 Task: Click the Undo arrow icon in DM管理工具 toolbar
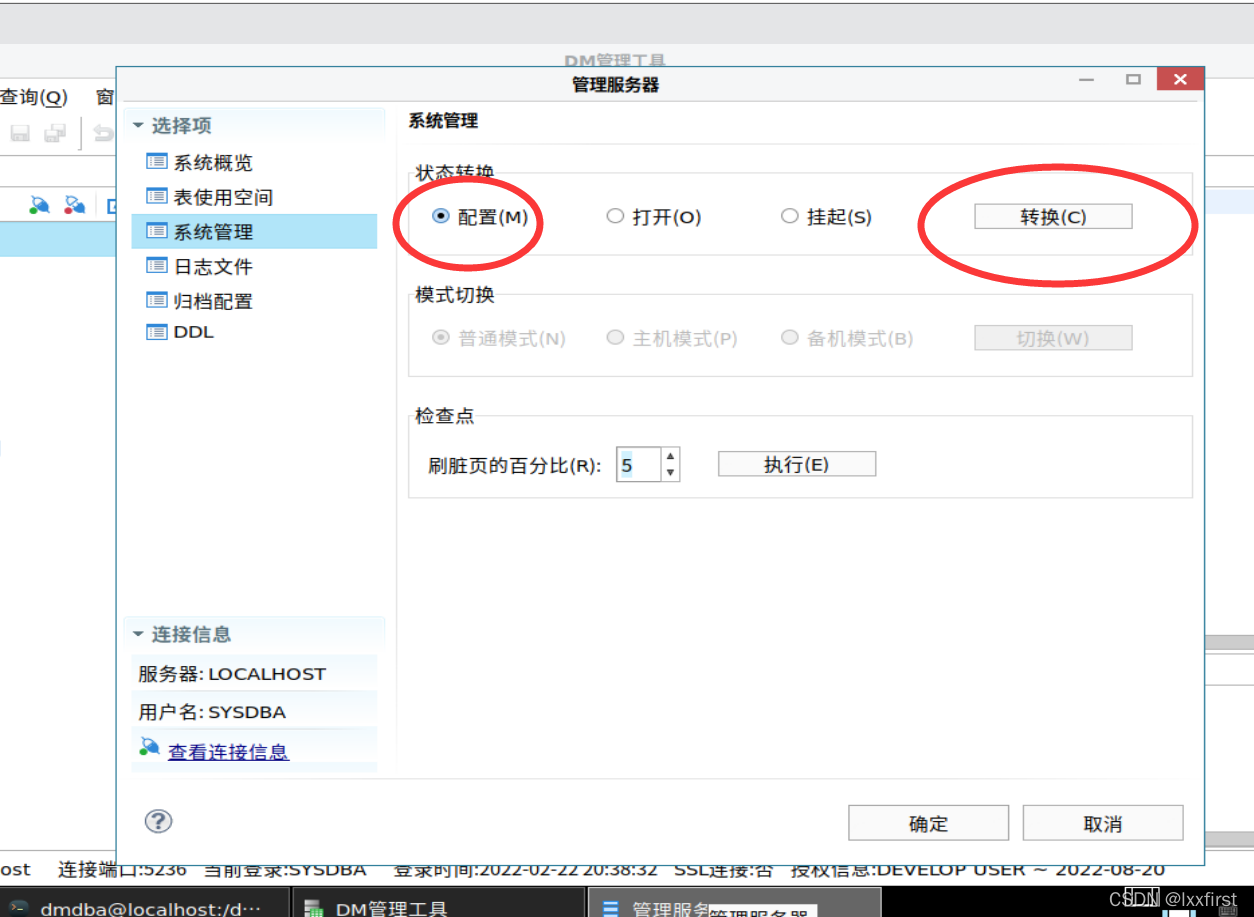coord(103,132)
